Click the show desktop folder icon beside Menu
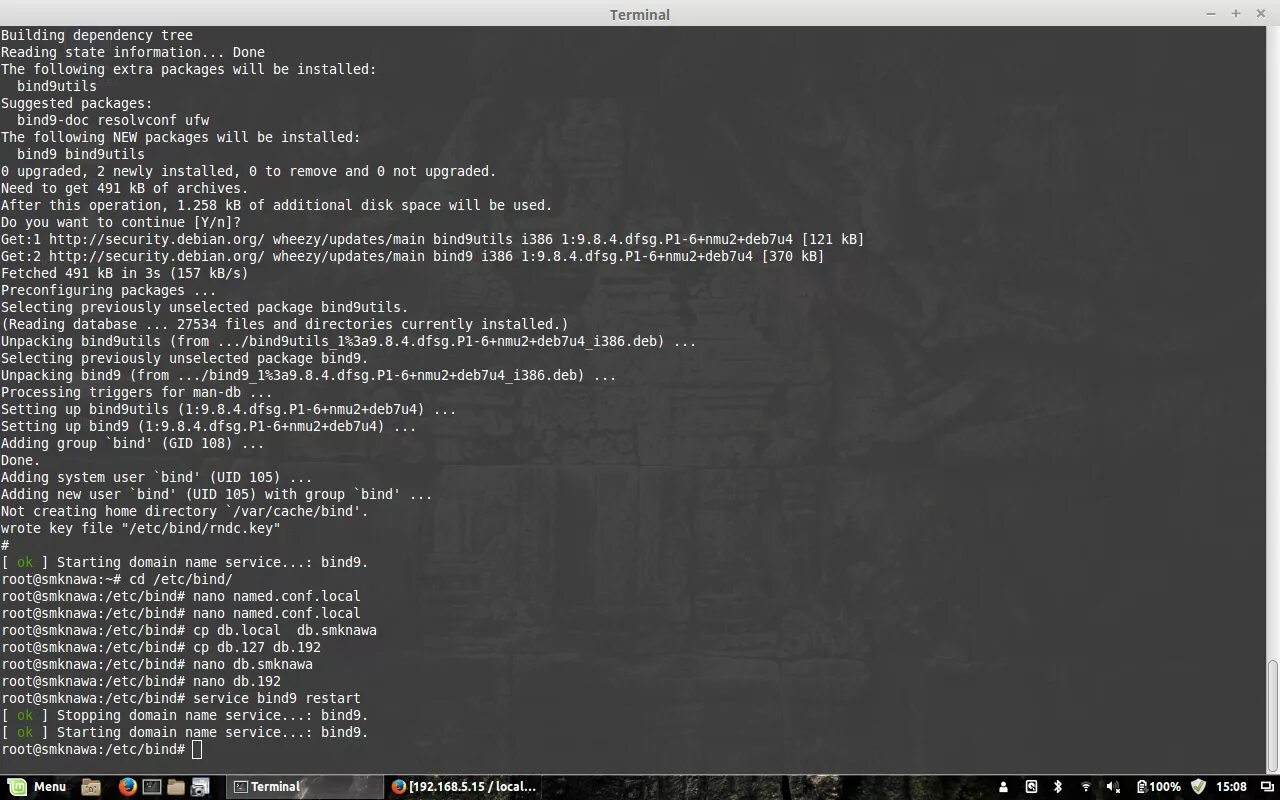 coord(91,787)
